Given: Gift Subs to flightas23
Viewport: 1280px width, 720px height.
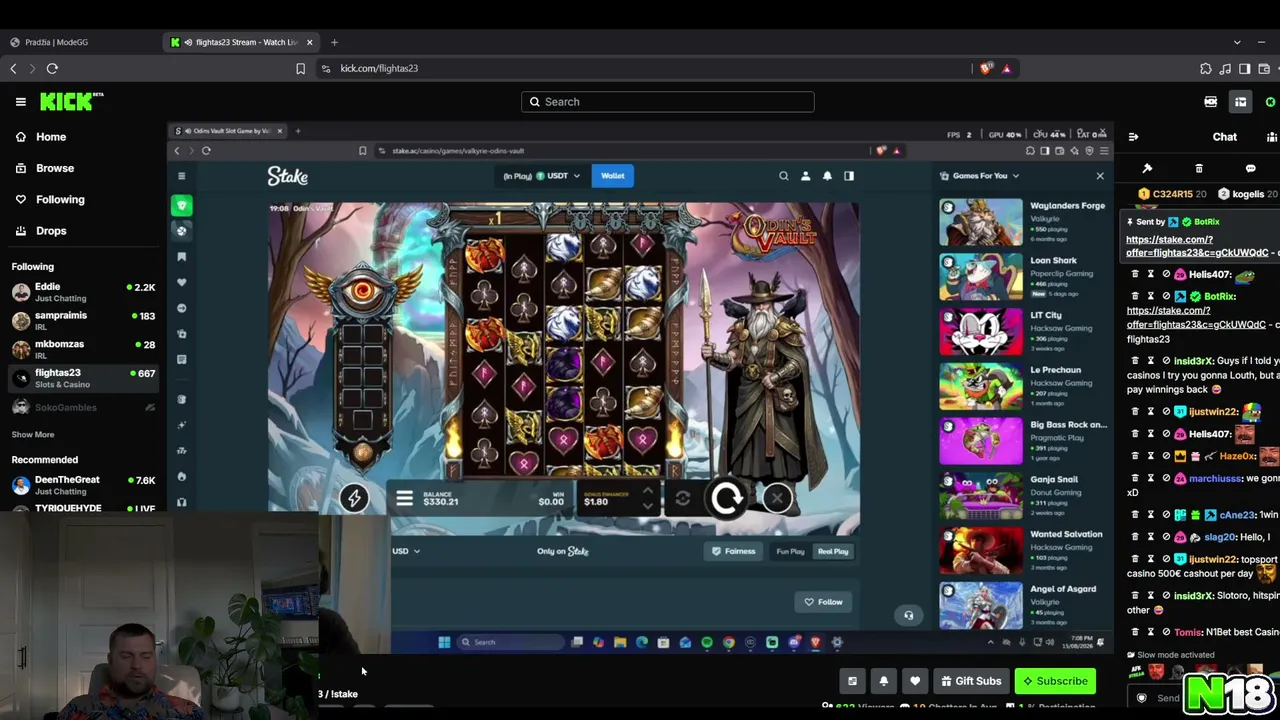Looking at the screenshot, I should [971, 681].
